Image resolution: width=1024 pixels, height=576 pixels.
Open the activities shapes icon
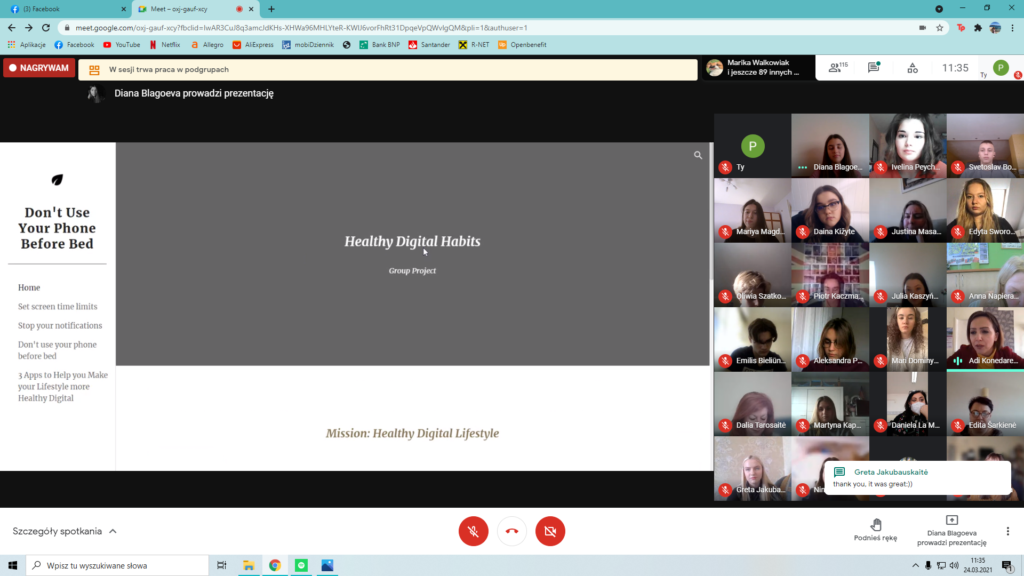912,68
